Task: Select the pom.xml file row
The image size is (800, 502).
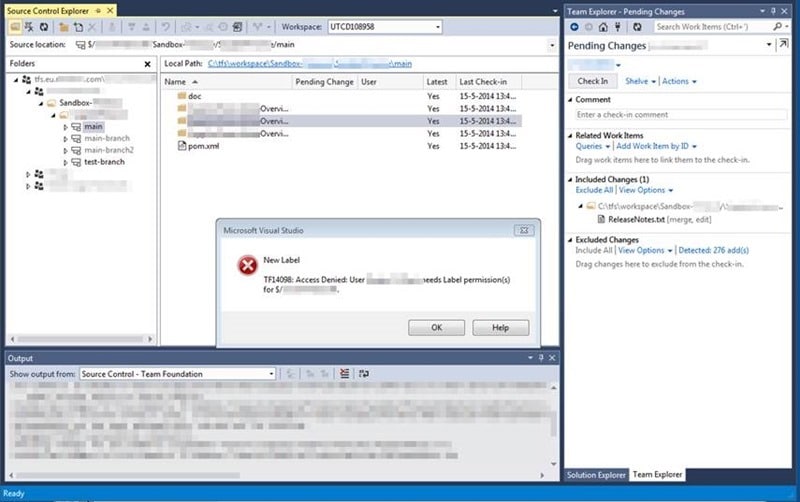Action: (x=341, y=146)
